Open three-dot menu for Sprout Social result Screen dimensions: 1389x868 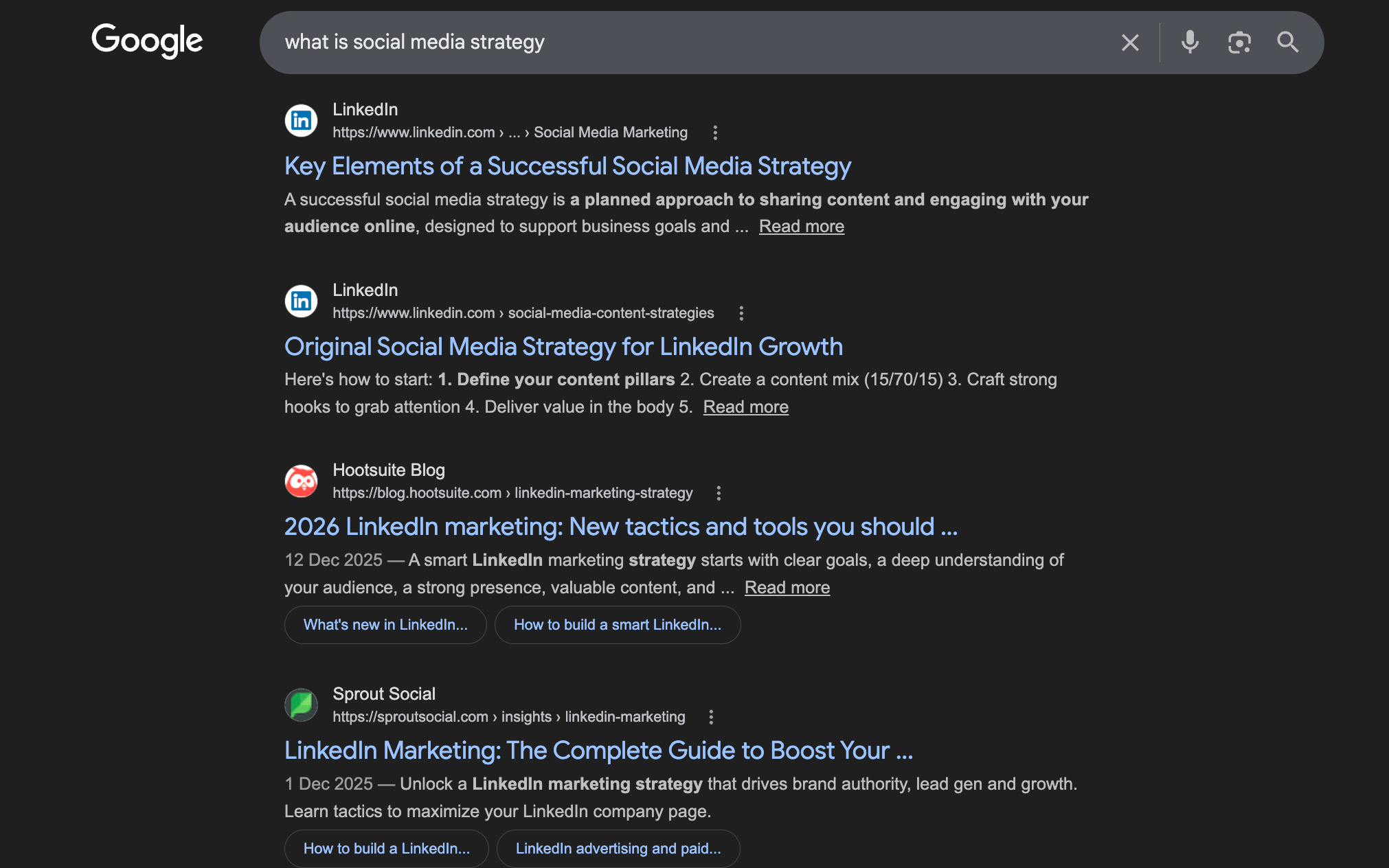tap(711, 717)
